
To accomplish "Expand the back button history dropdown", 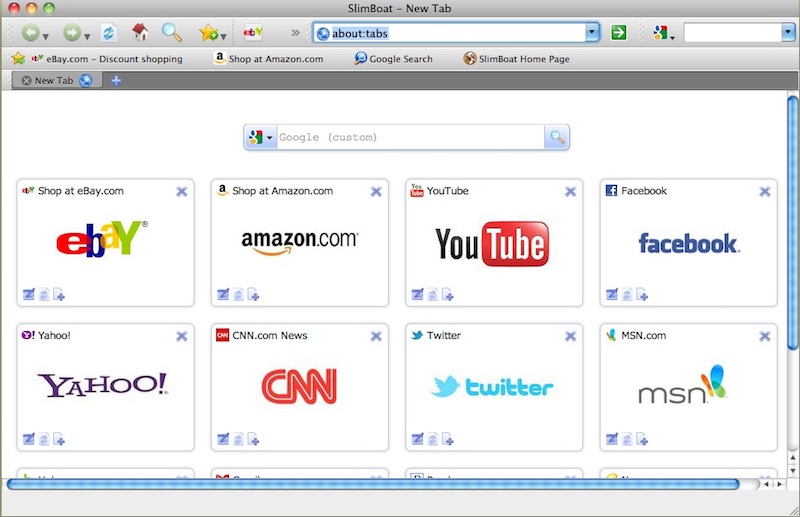I will (x=46, y=36).
